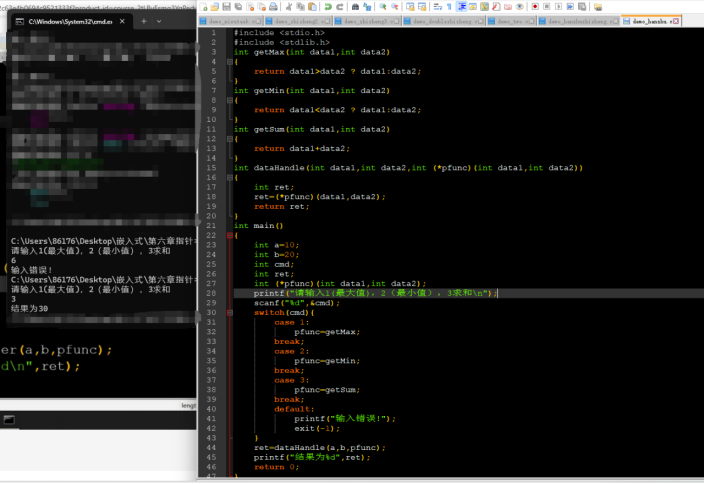This screenshot has width=705, height=484.
Task: Open a file with the folder icon
Action: point(215,7)
